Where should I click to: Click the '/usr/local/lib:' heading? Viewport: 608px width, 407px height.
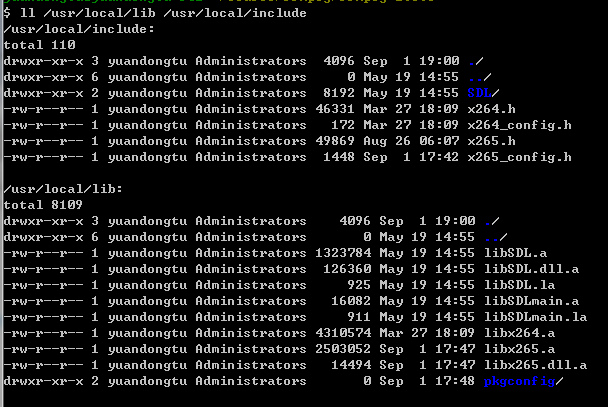click(x=63, y=189)
